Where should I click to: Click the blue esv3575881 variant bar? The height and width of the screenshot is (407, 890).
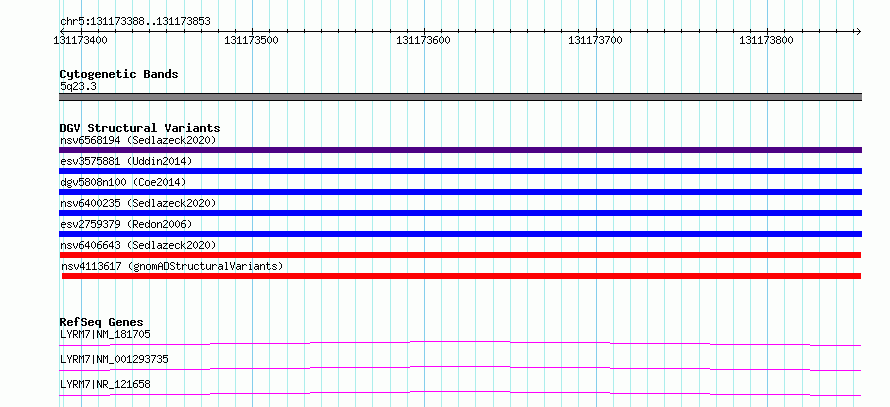tap(460, 171)
